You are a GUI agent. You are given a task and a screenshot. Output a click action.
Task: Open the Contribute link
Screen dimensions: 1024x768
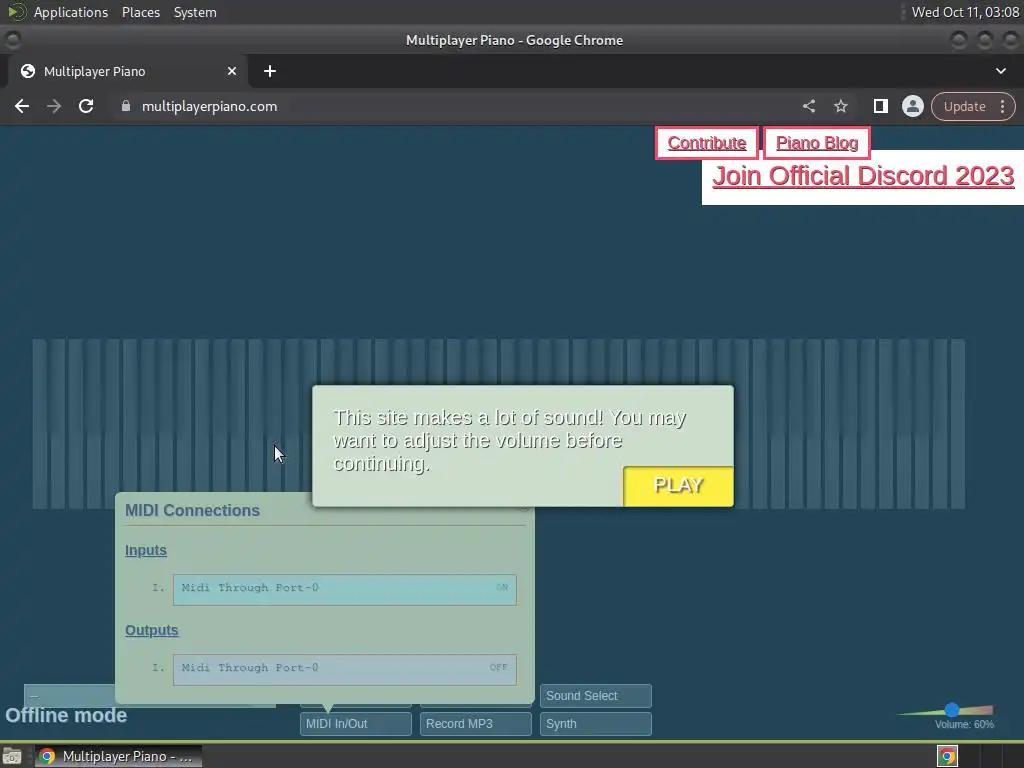point(707,143)
